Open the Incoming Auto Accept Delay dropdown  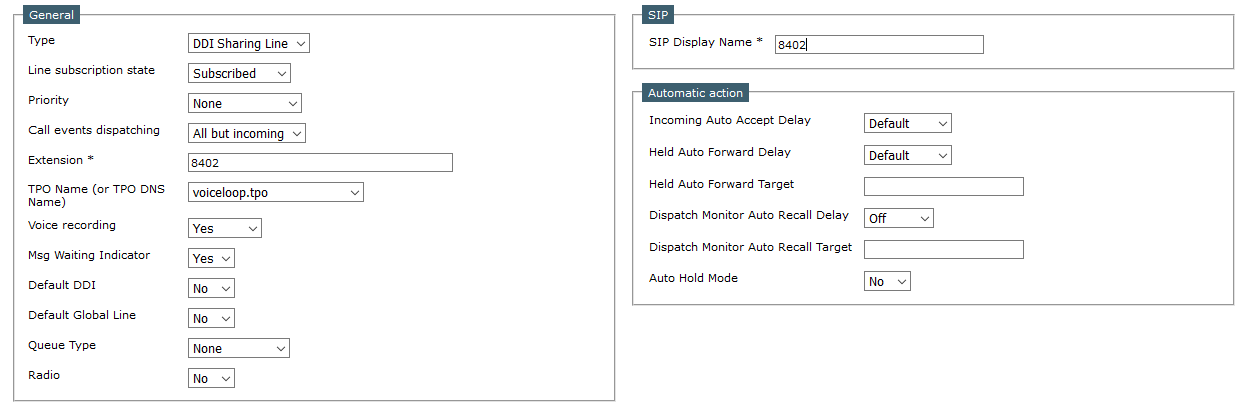click(908, 123)
